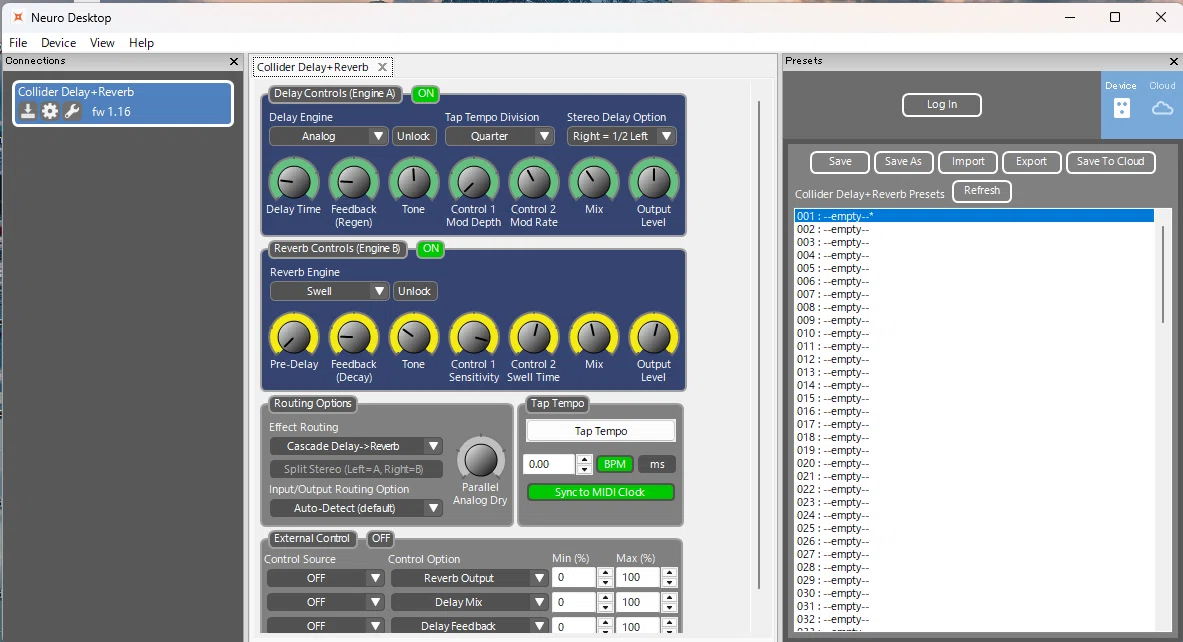Toggle Delay Controls Engine A ON button
This screenshot has height=642, width=1183.
coord(426,94)
